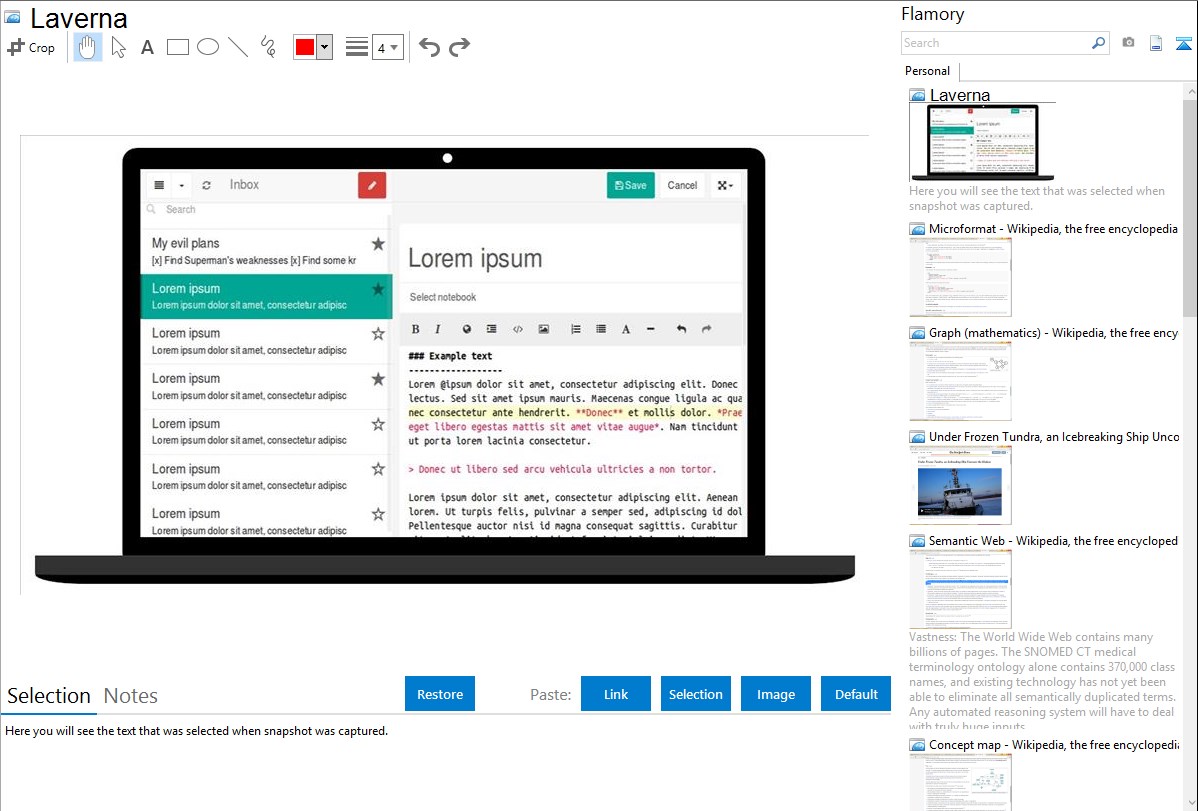
Task: Choose the text annotation tool
Action: 147,47
